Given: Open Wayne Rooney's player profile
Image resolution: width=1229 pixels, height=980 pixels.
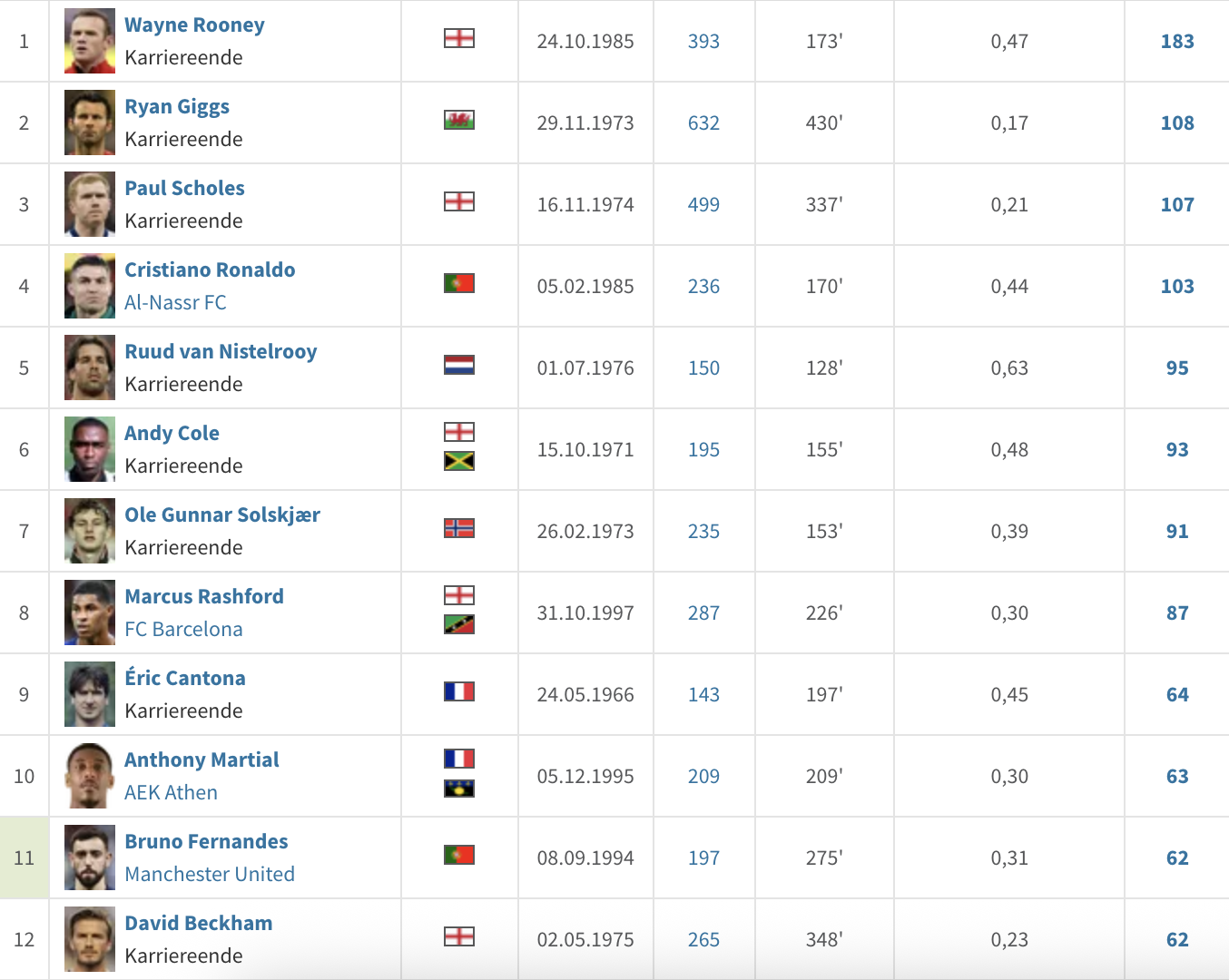Looking at the screenshot, I should coord(194,25).
